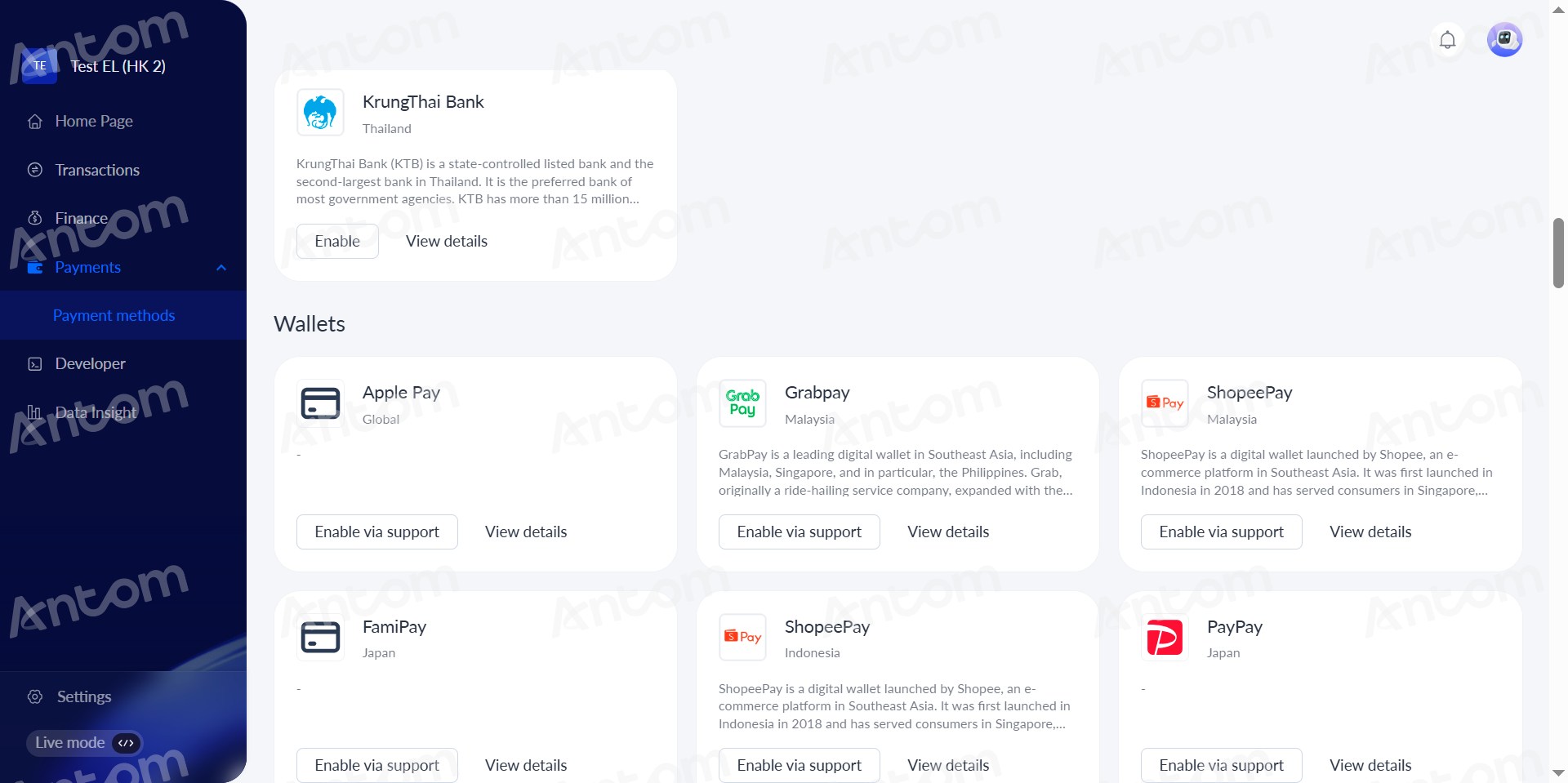Open notifications bell icon
Viewport: 1568px width, 783px height.
click(1447, 39)
